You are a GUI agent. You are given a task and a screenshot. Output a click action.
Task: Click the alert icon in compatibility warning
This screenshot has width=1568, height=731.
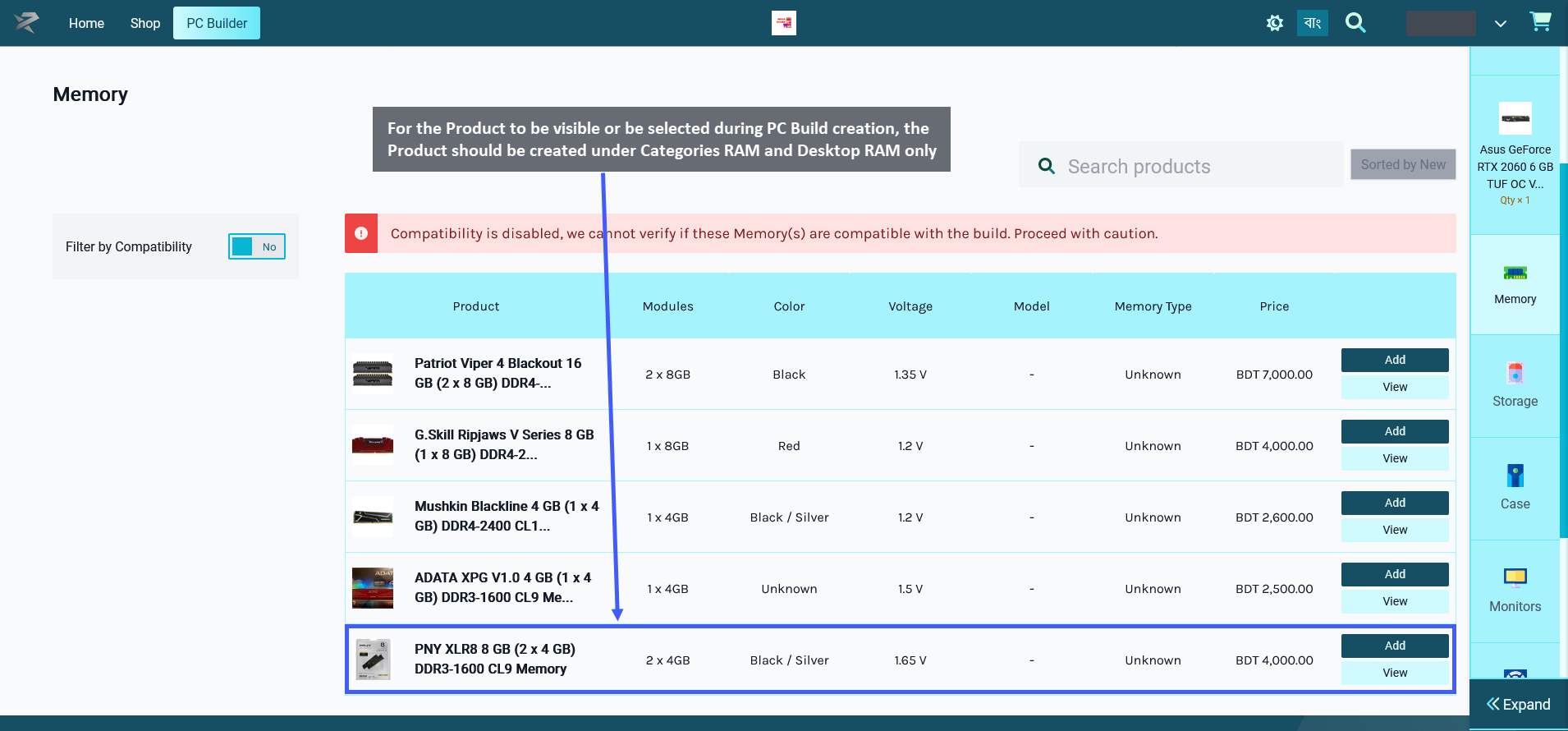click(x=361, y=233)
